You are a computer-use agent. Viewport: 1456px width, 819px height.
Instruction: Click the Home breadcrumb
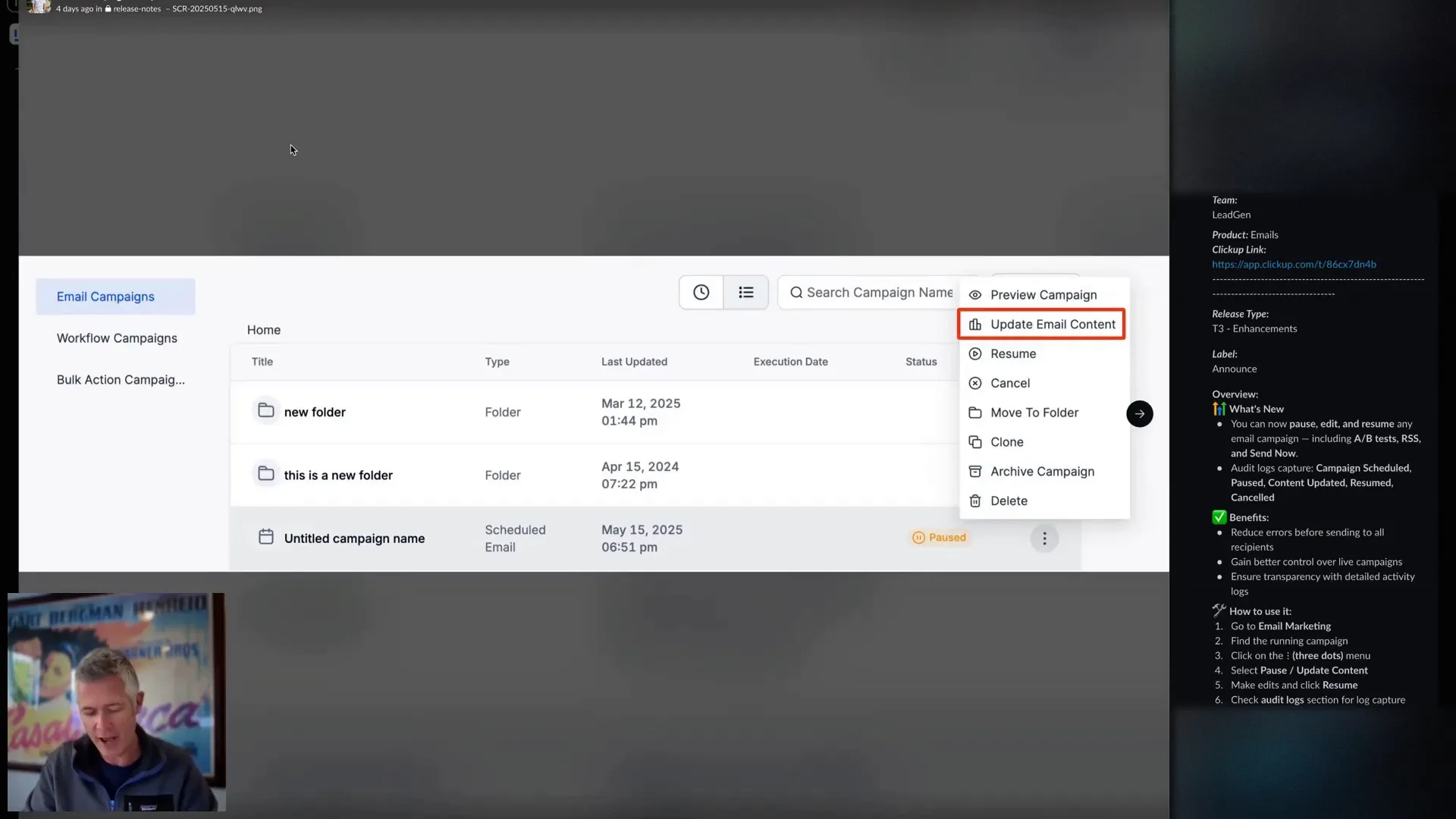pyautogui.click(x=264, y=331)
